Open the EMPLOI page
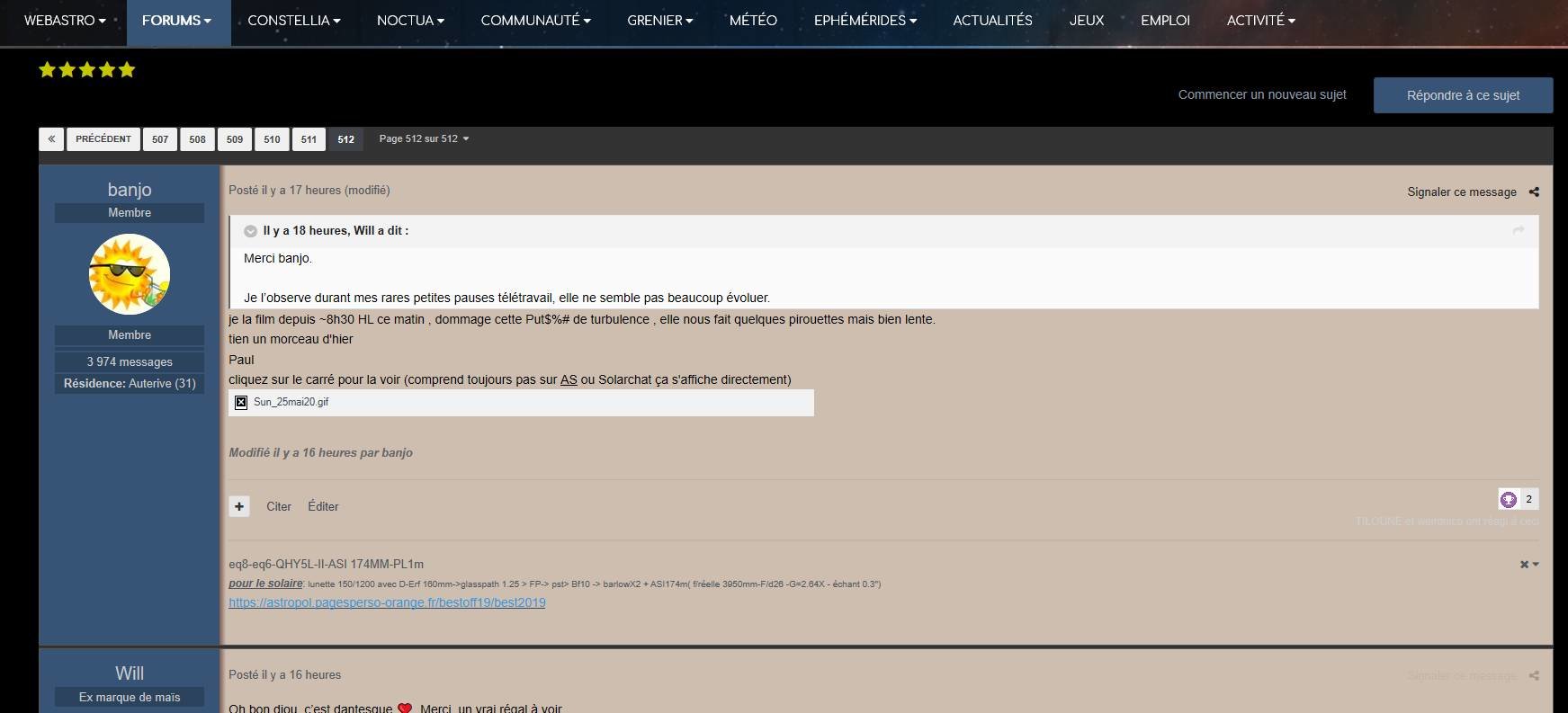This screenshot has height=713, width=1568. click(1165, 21)
